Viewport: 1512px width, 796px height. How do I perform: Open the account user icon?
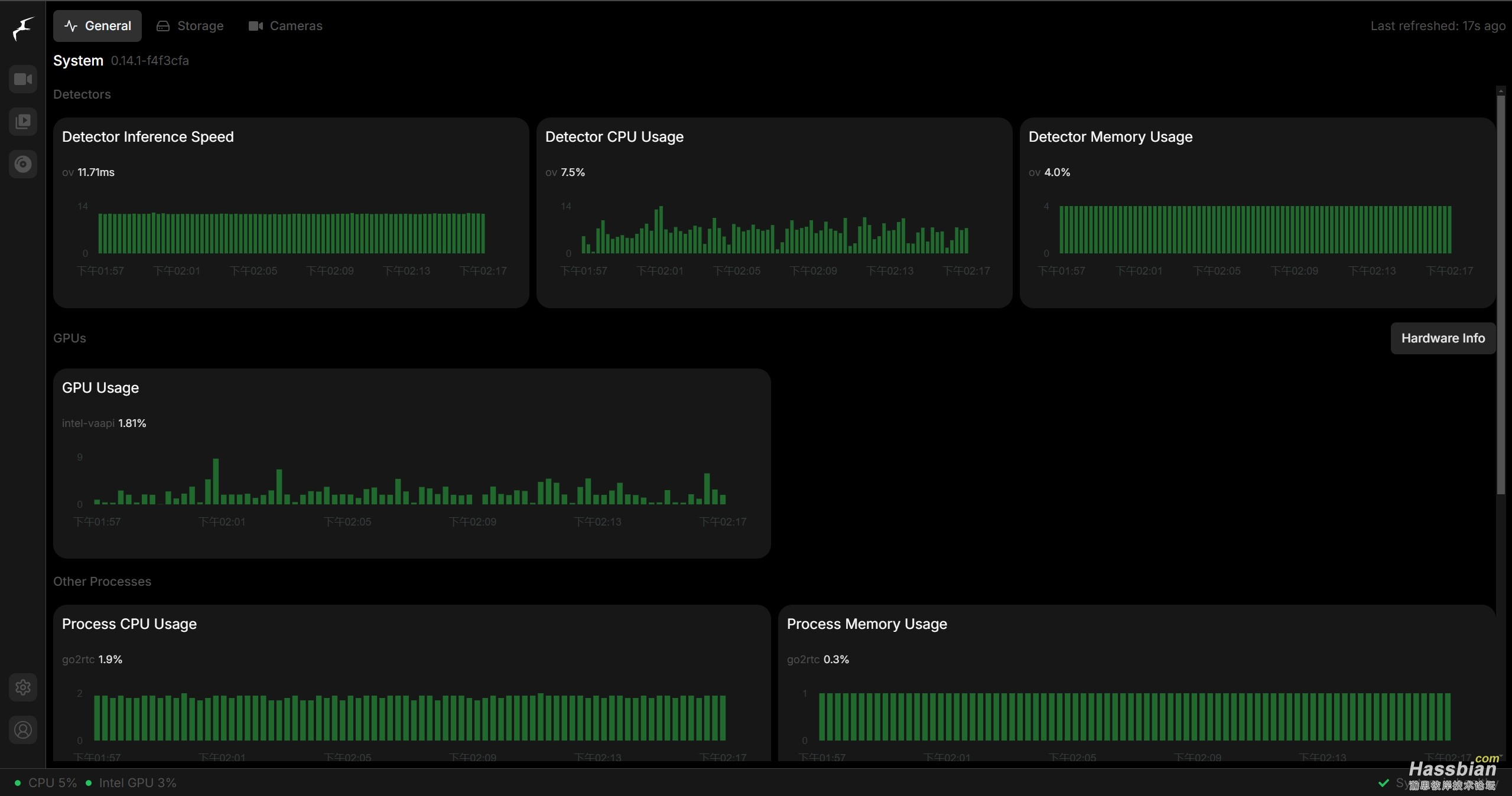(x=23, y=730)
